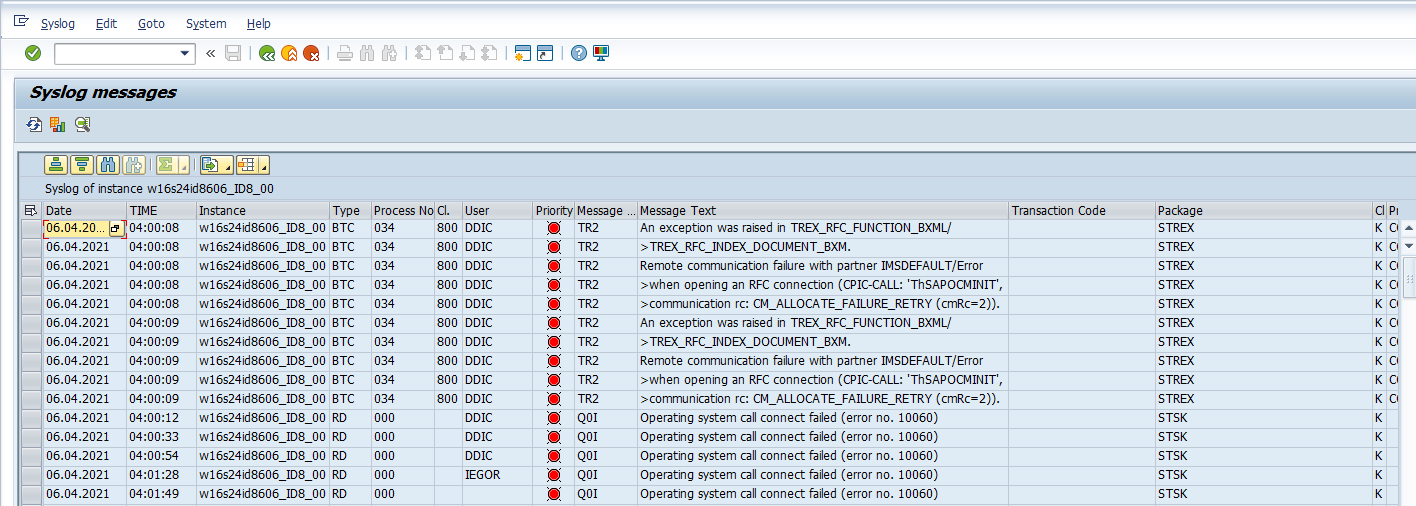The height and width of the screenshot is (506, 1416).
Task: Click the select-all icon left of Date header
Action: 31,211
